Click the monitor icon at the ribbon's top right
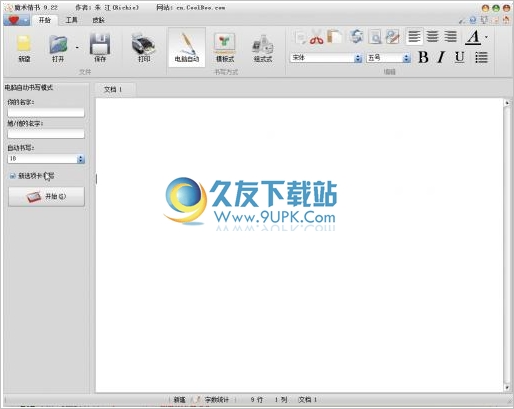Viewport: 514px width, 409px height. (x=484, y=20)
